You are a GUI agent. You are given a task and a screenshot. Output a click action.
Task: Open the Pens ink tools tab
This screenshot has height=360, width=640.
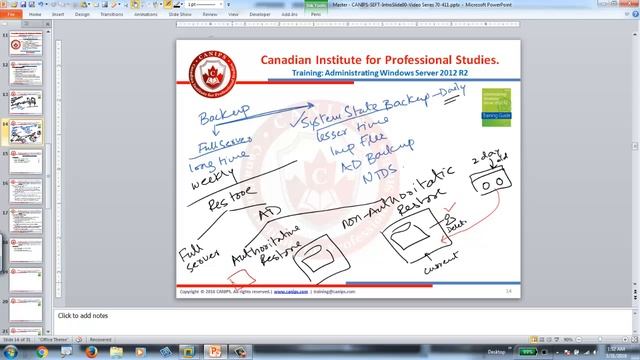coord(316,14)
